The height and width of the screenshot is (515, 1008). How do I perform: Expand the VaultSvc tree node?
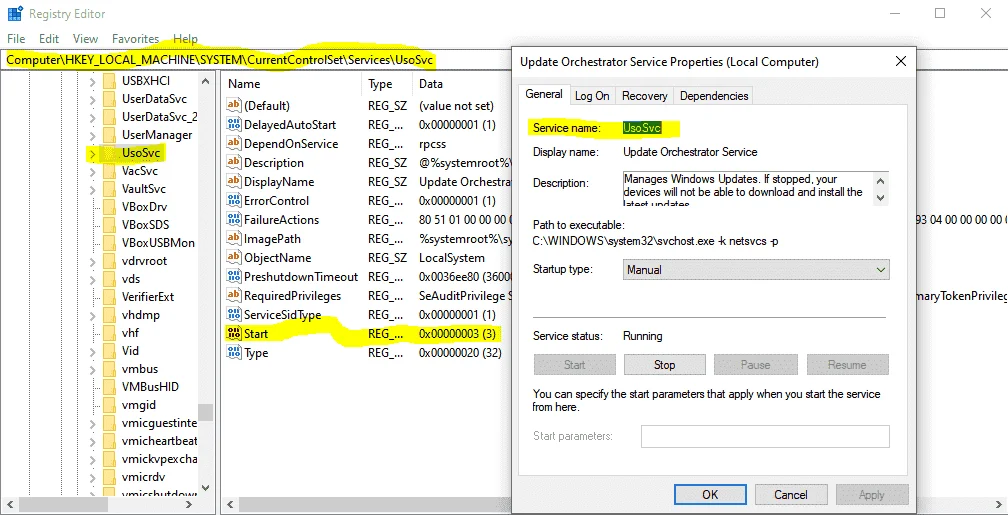[93, 189]
